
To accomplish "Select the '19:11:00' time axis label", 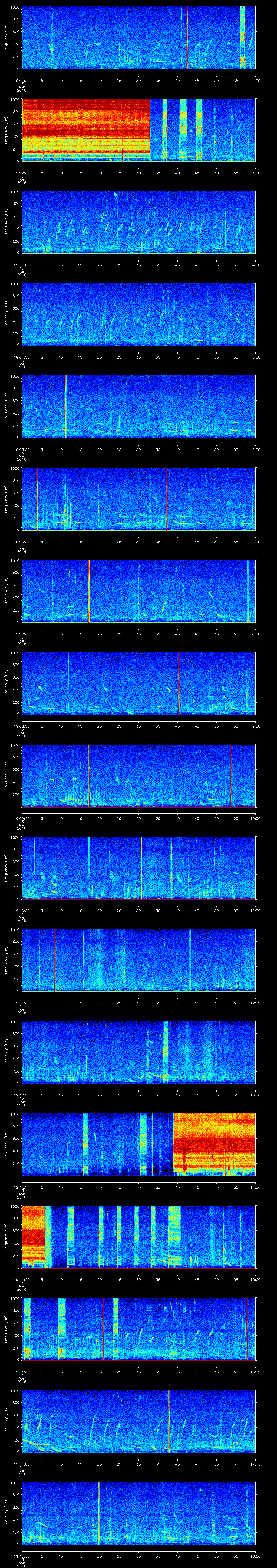I will coord(22,1003).
